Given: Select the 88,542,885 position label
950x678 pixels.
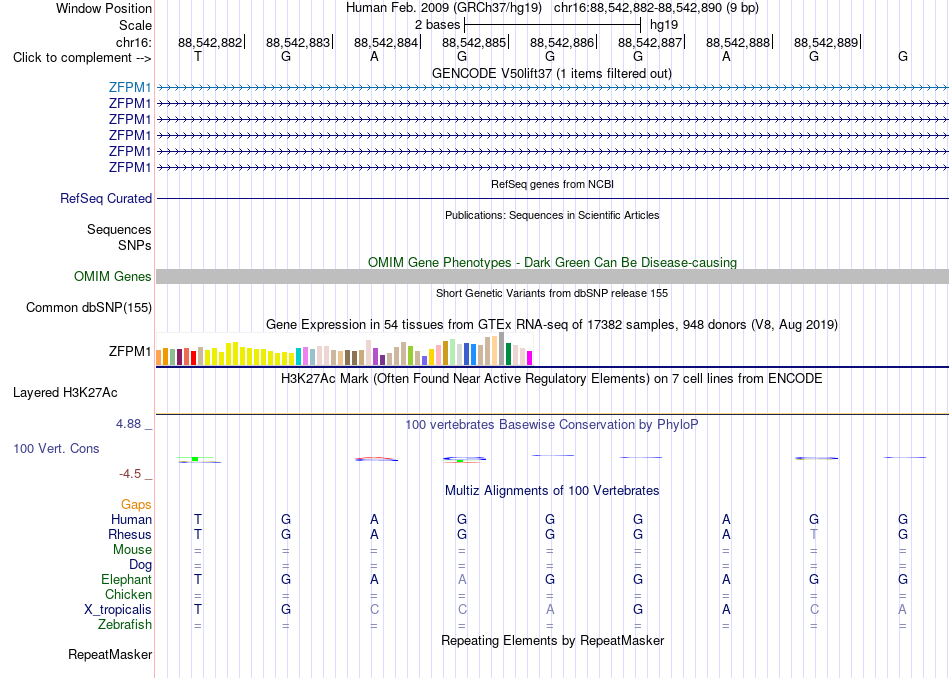Looking at the screenshot, I should [x=474, y=42].
